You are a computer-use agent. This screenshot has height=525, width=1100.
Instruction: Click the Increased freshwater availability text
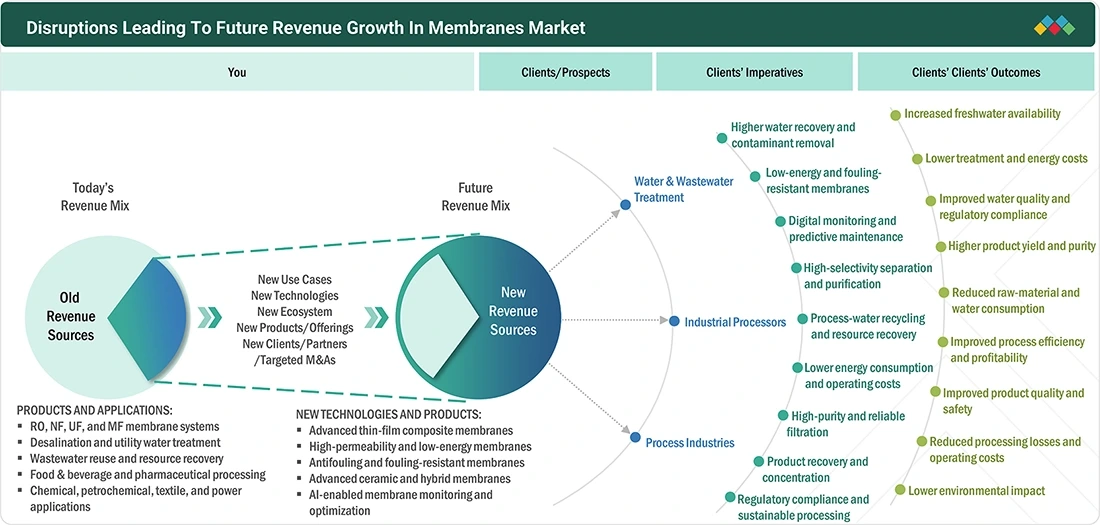pyautogui.click(x=982, y=114)
